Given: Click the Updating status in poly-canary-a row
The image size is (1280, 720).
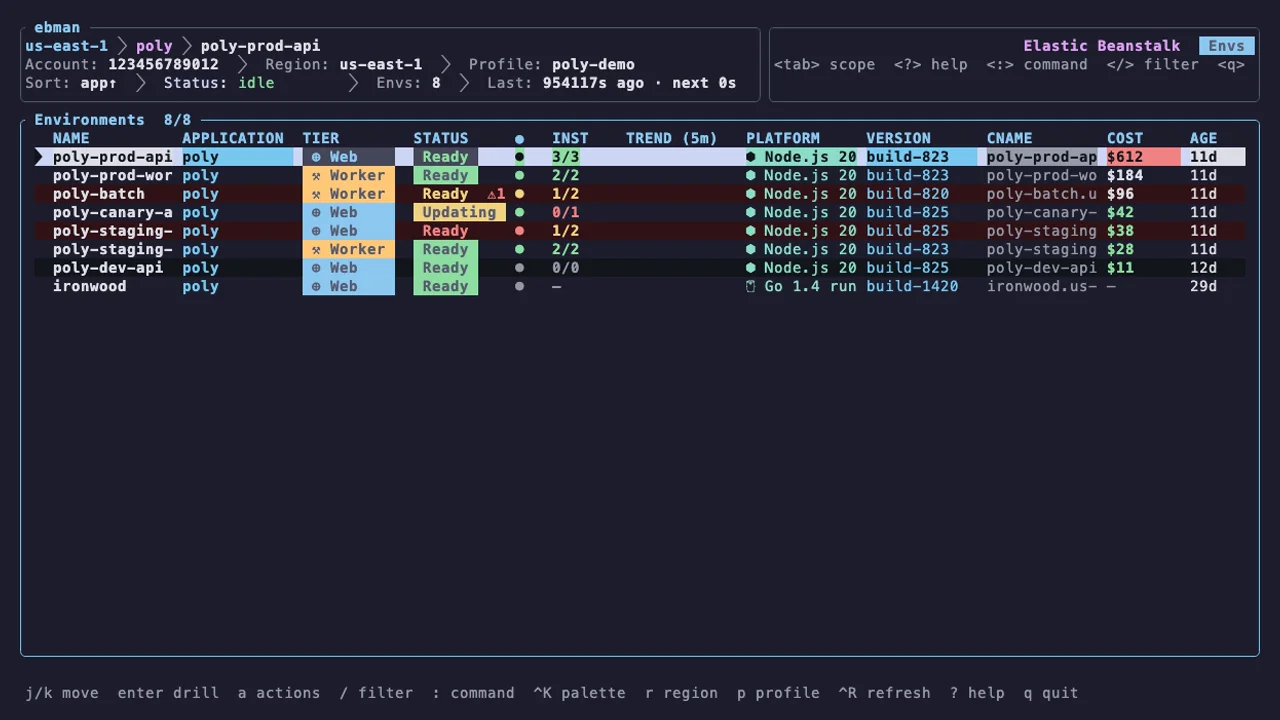Looking at the screenshot, I should (x=459, y=212).
